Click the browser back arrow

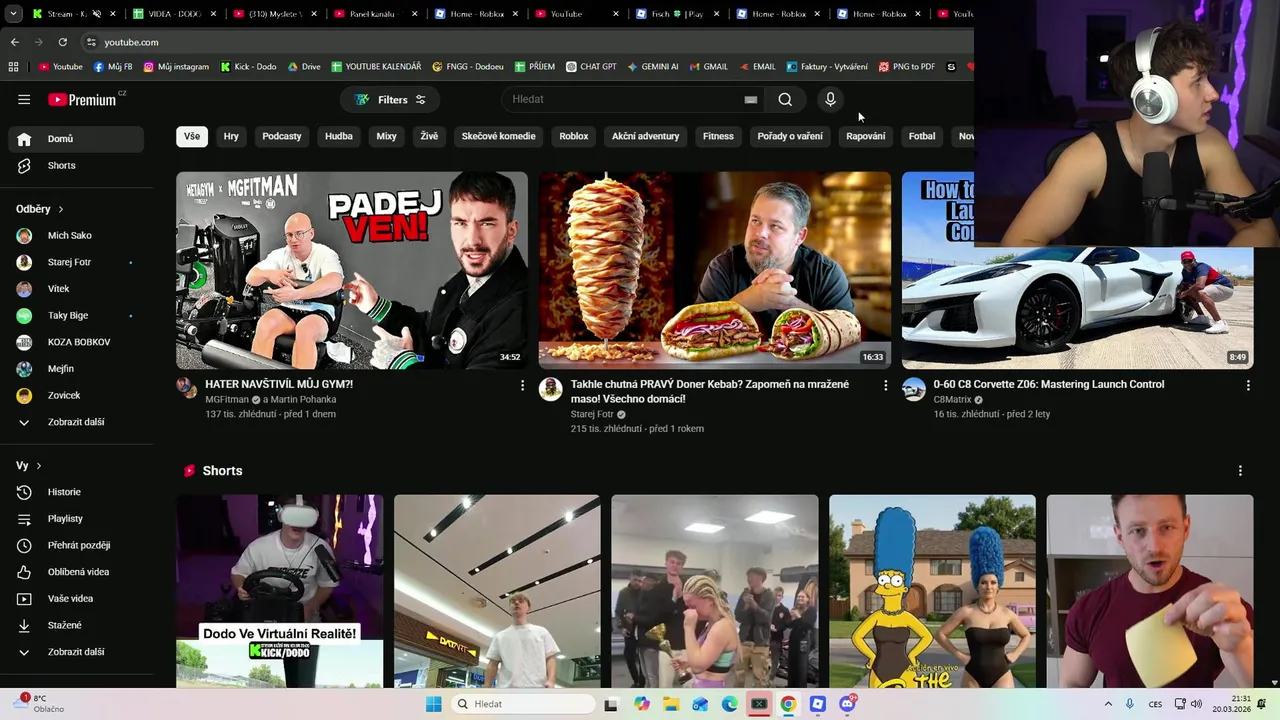pyautogui.click(x=14, y=42)
